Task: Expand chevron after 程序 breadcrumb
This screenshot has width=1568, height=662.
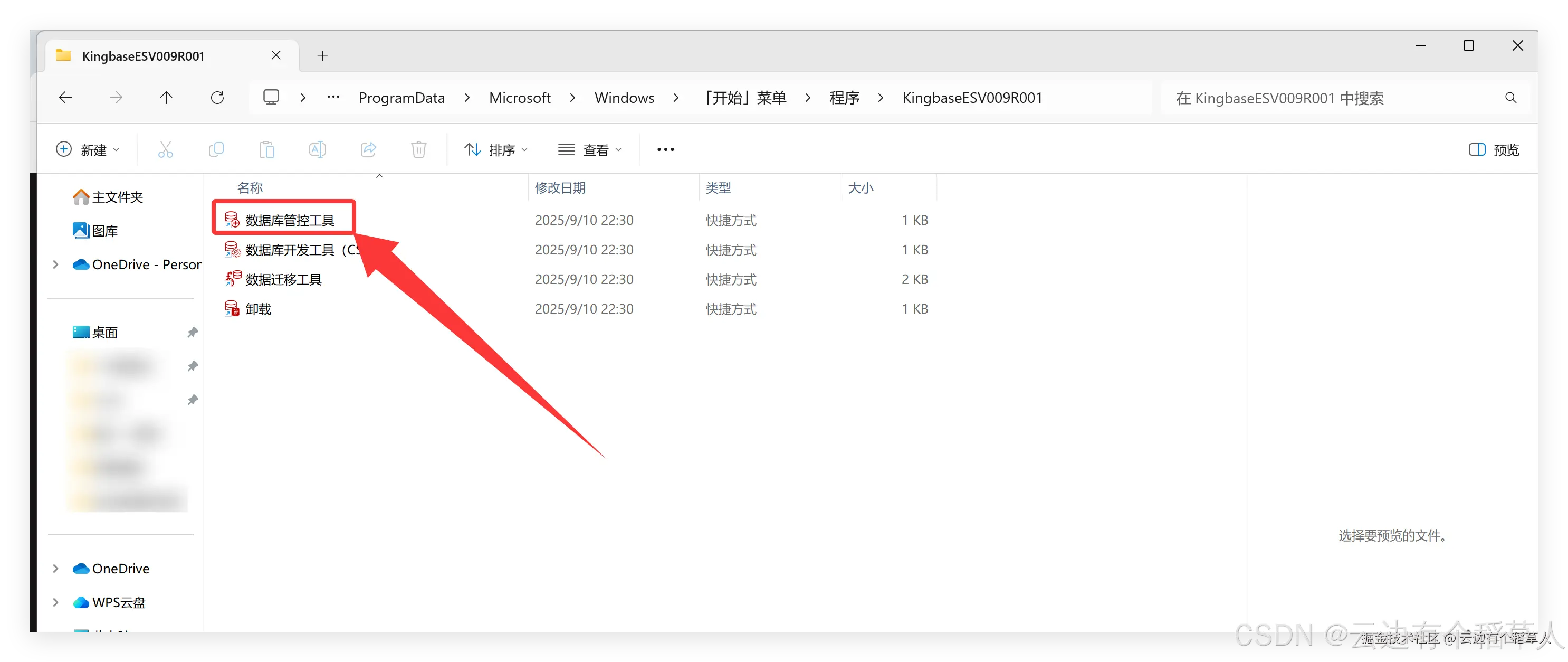Action: tap(880, 98)
